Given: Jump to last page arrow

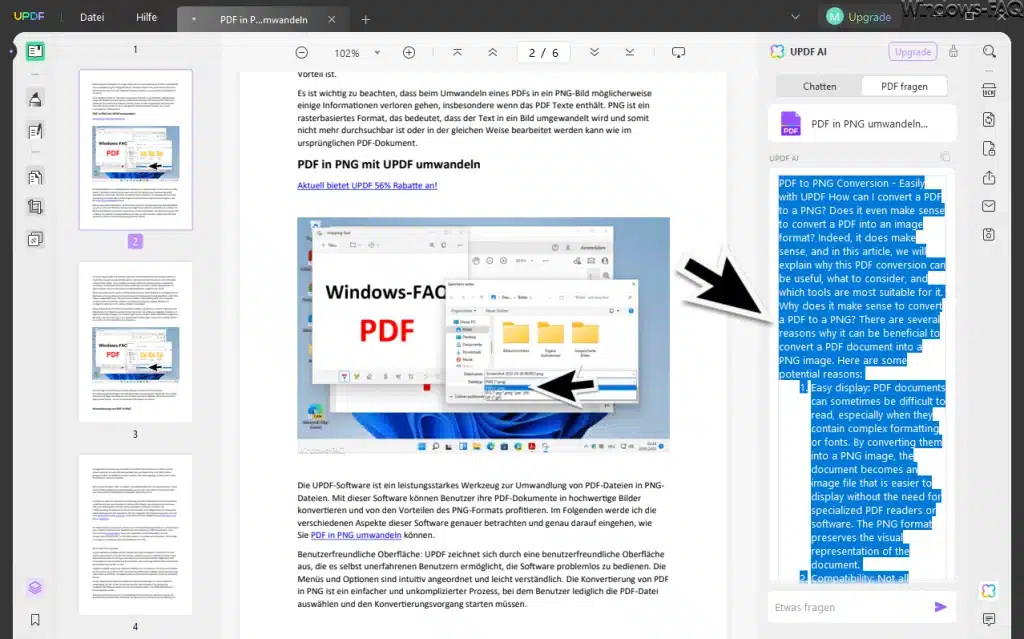Looking at the screenshot, I should (630, 52).
